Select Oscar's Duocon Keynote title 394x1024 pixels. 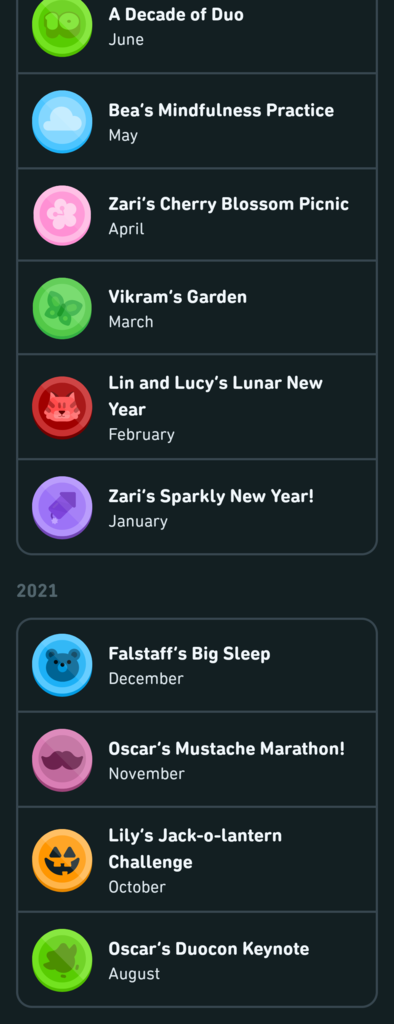point(209,948)
